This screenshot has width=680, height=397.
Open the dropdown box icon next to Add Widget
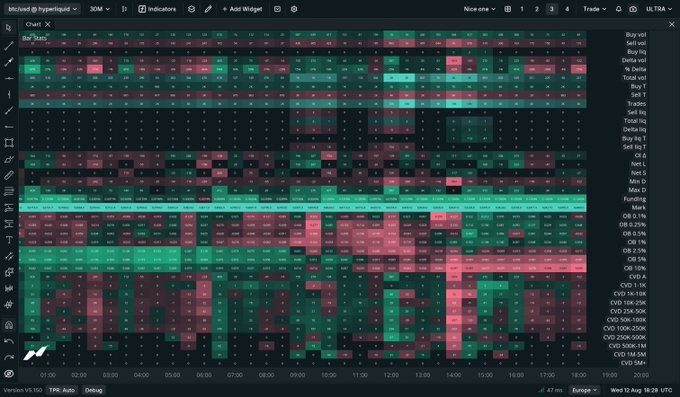(278, 9)
